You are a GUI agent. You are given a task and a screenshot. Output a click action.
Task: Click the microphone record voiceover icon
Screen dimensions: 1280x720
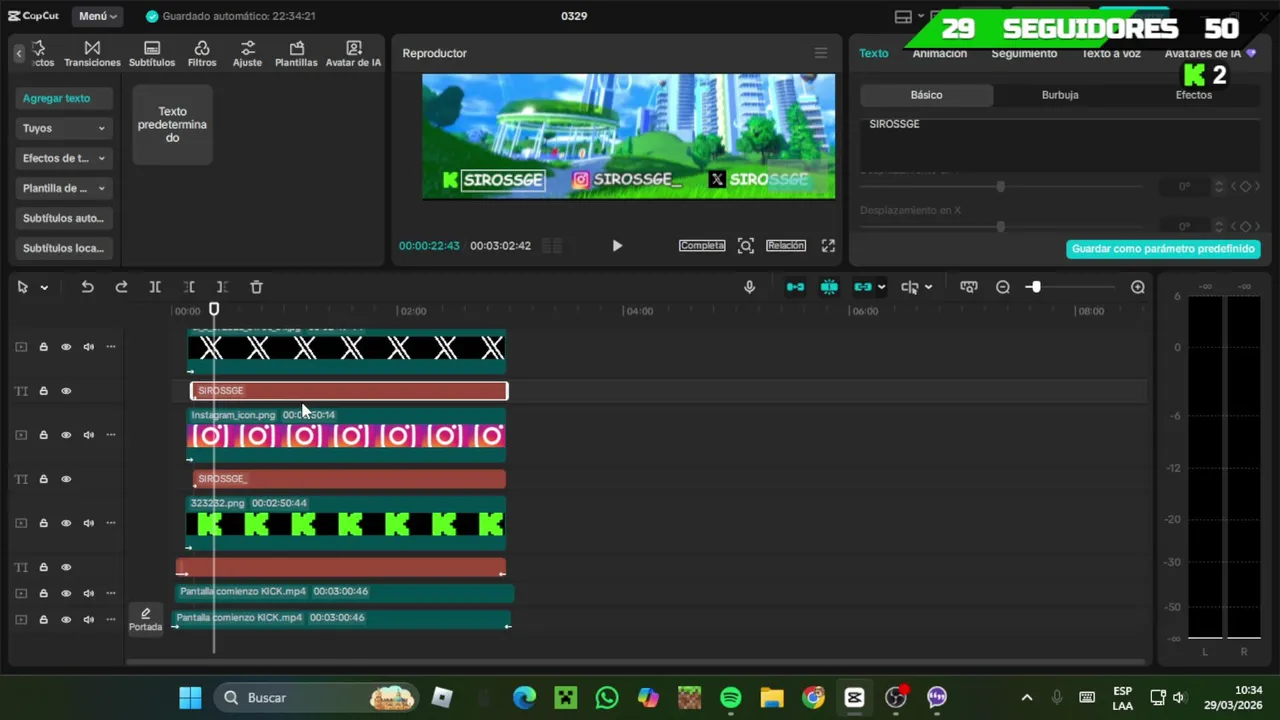tap(749, 287)
